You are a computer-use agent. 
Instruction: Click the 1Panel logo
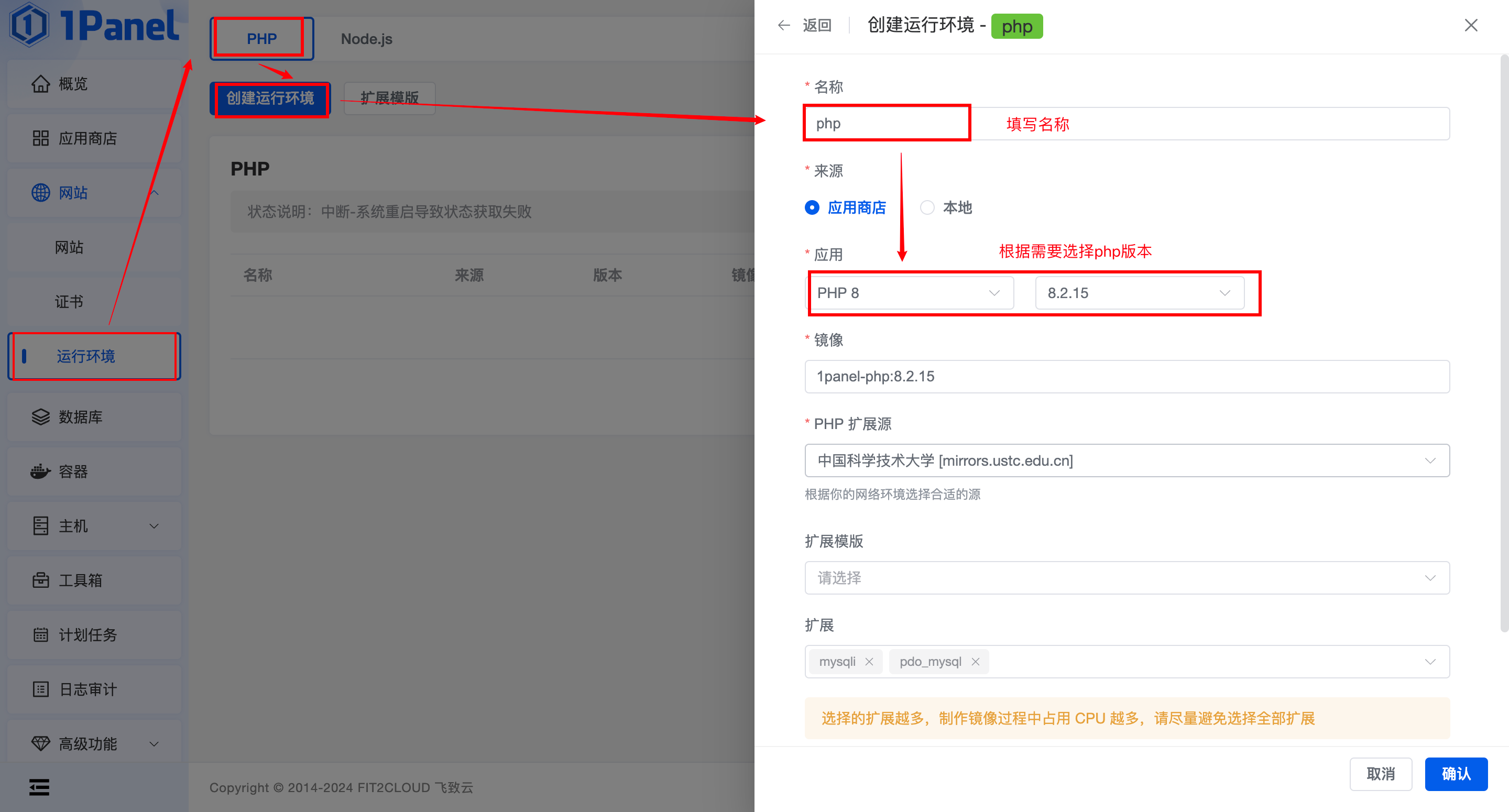pyautogui.click(x=94, y=26)
